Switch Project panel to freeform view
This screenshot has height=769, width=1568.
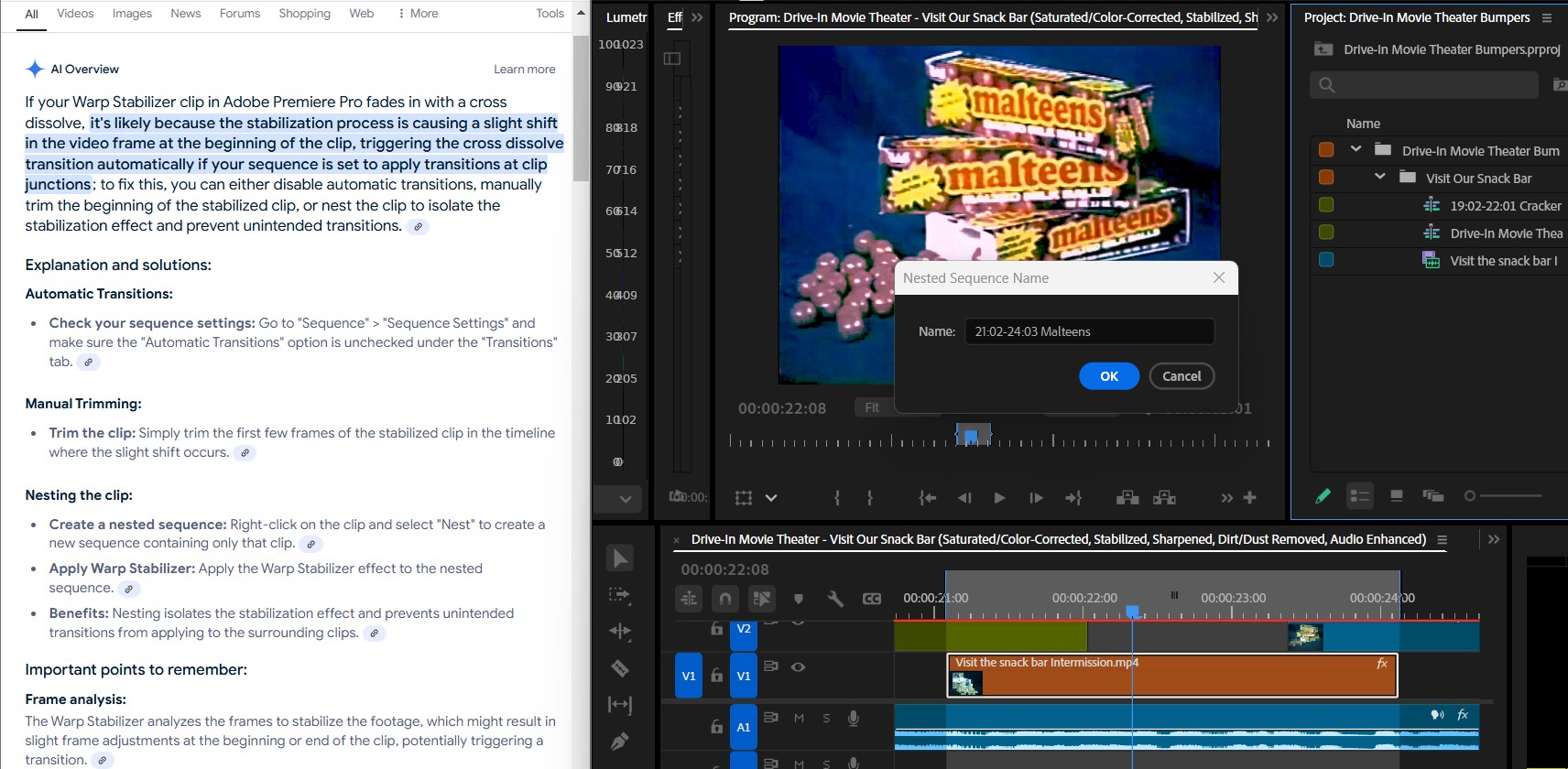point(1433,496)
